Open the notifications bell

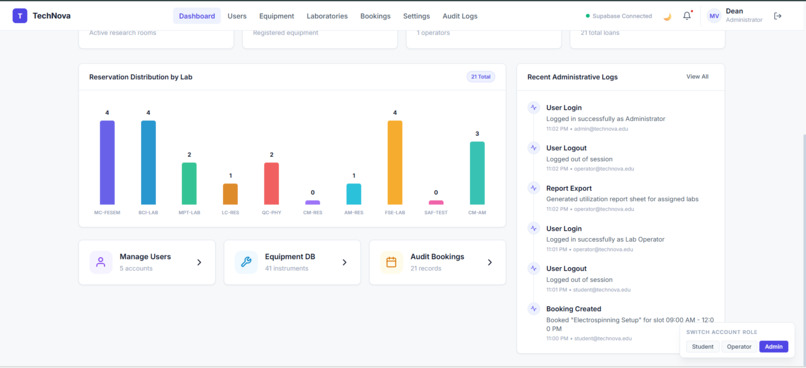(x=687, y=16)
